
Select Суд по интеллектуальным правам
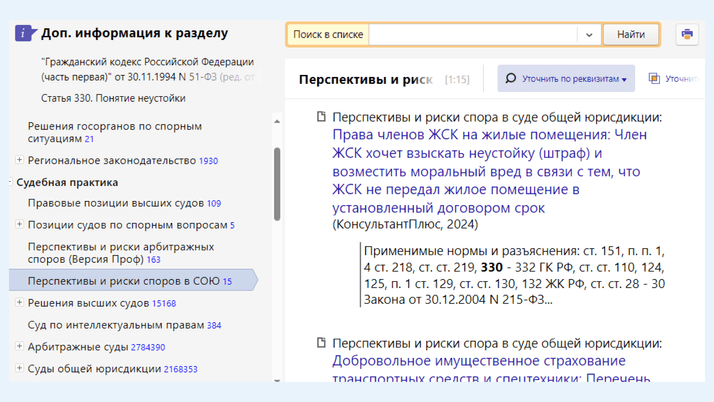point(124,325)
